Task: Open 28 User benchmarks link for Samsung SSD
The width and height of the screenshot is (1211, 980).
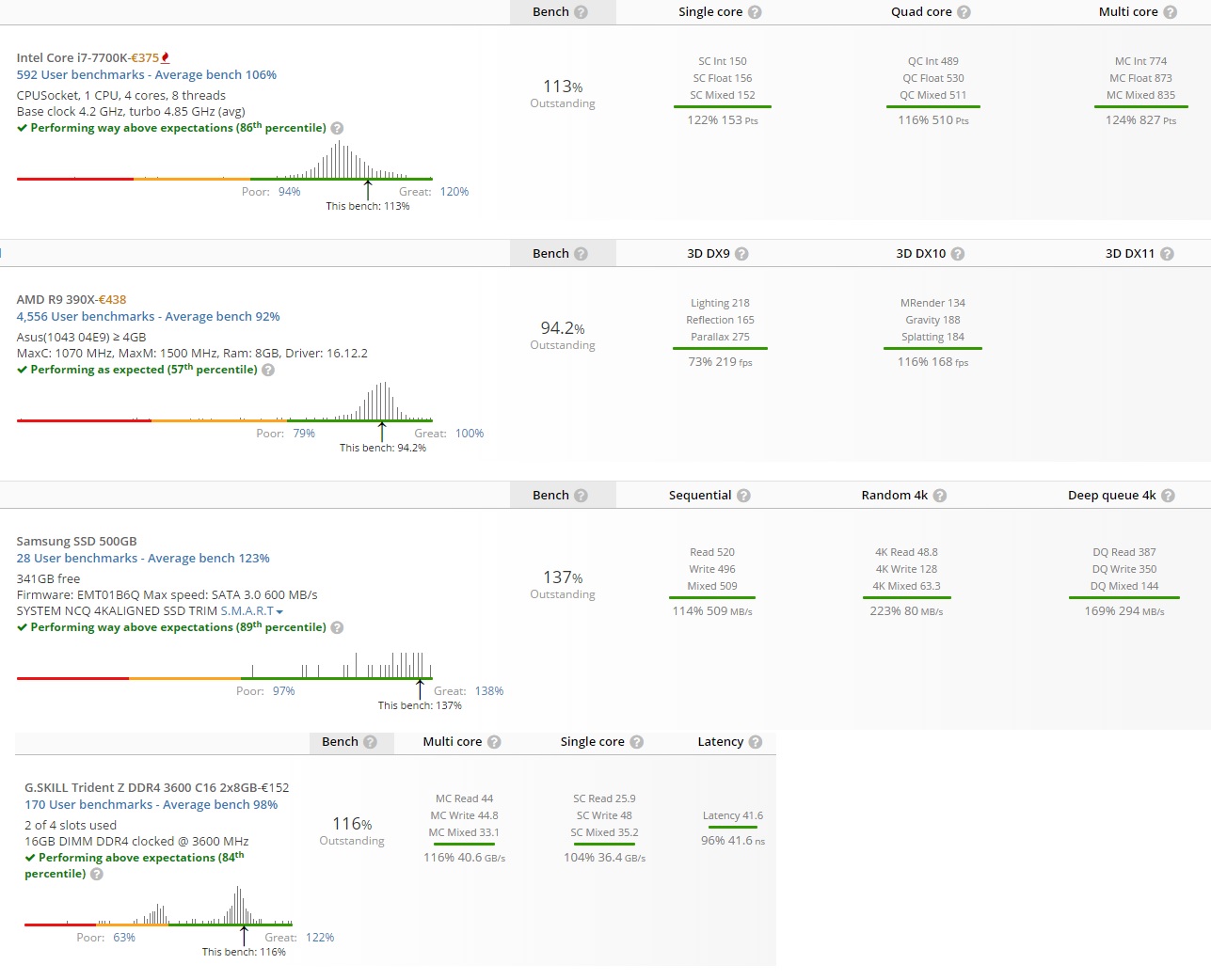Action: [143, 559]
